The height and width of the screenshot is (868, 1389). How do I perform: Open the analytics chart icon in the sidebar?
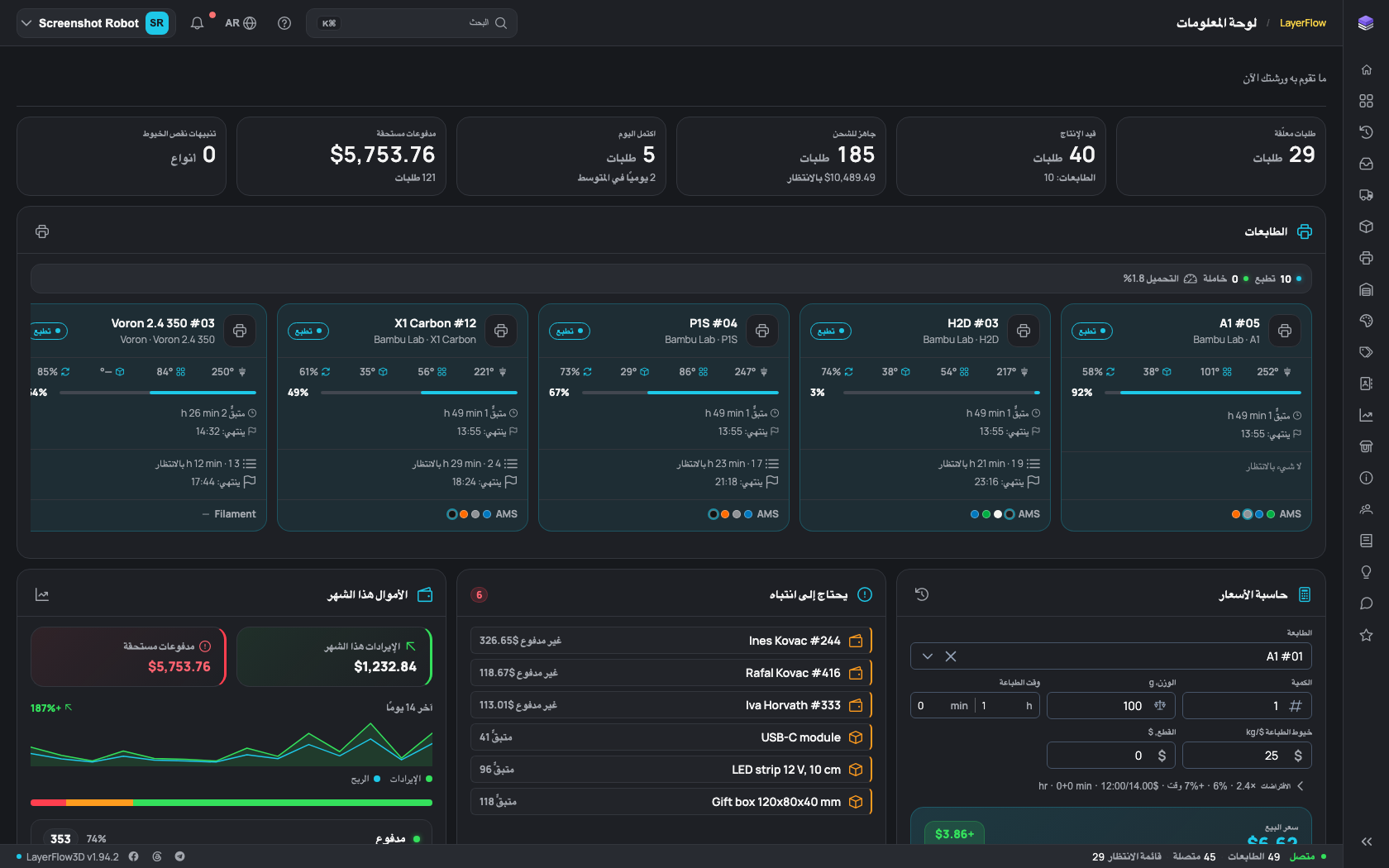1366,415
